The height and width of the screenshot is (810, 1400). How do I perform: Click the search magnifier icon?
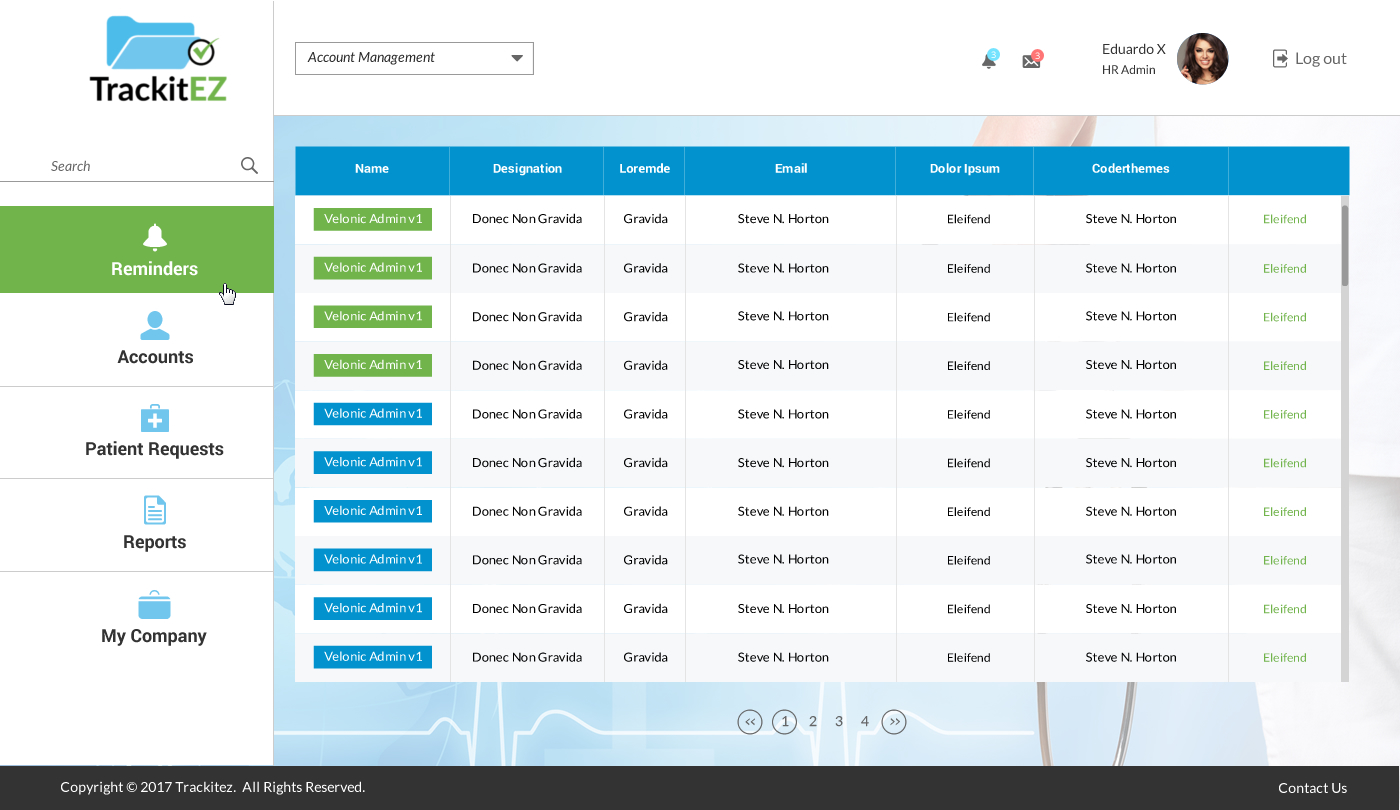click(x=249, y=166)
